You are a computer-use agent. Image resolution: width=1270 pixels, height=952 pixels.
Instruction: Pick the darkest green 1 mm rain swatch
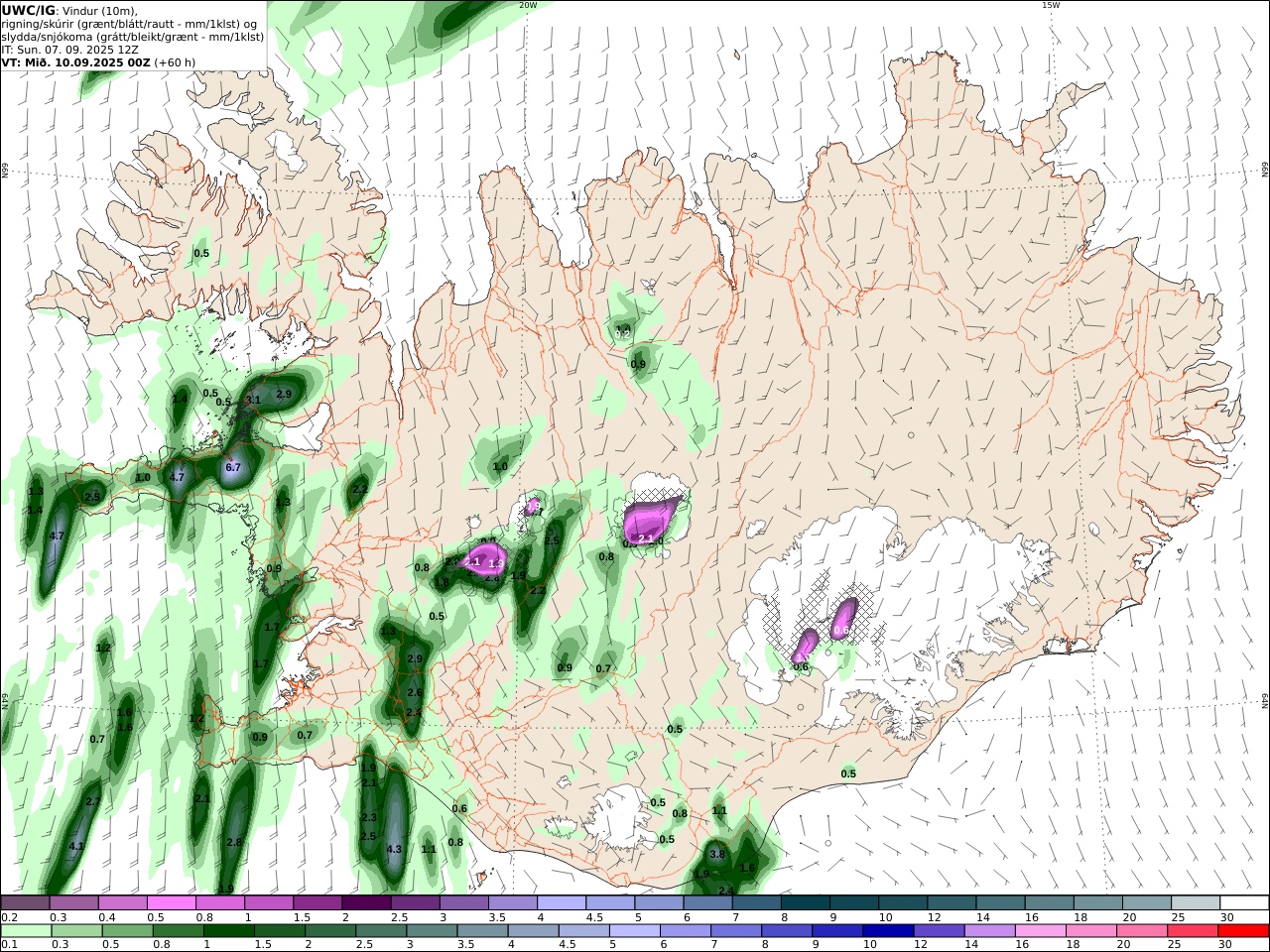pyautogui.click(x=228, y=931)
